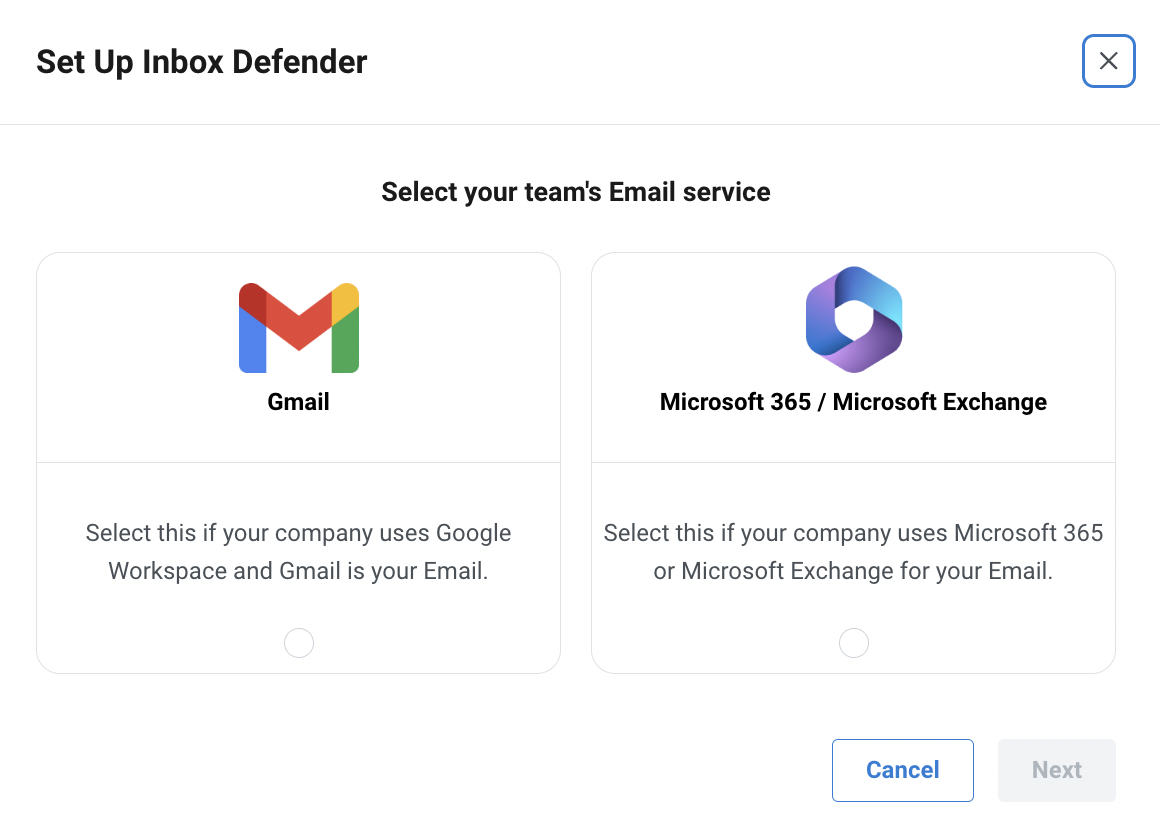The width and height of the screenshot is (1160, 832).
Task: Cancel the Inbox Defender setup
Action: [x=903, y=770]
